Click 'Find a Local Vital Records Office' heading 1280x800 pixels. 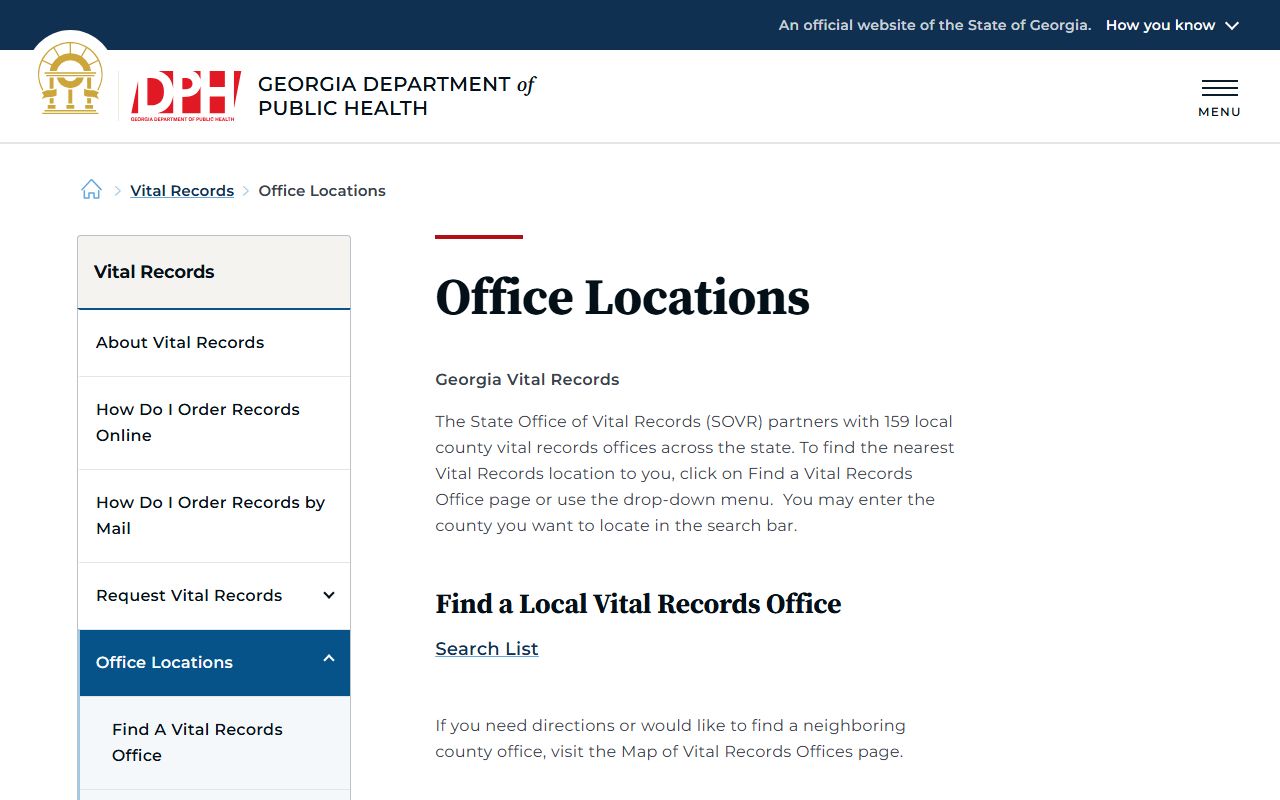tap(638, 604)
